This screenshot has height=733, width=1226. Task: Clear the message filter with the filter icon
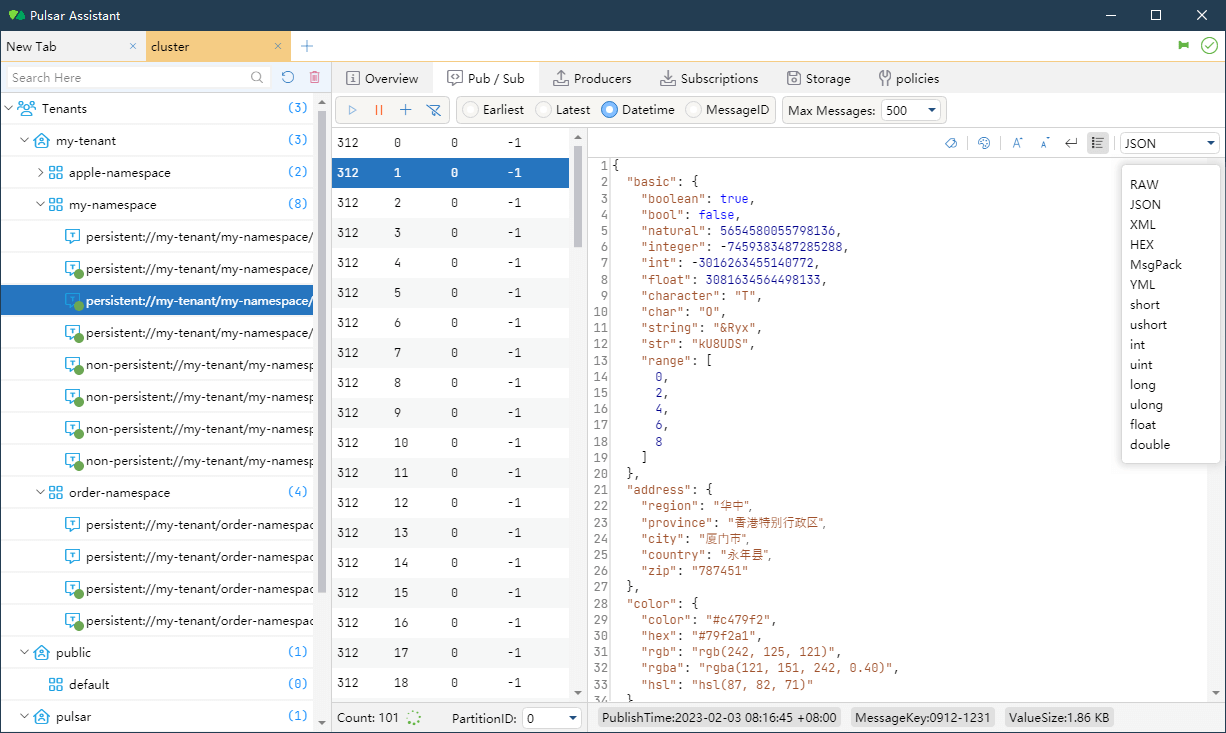433,110
